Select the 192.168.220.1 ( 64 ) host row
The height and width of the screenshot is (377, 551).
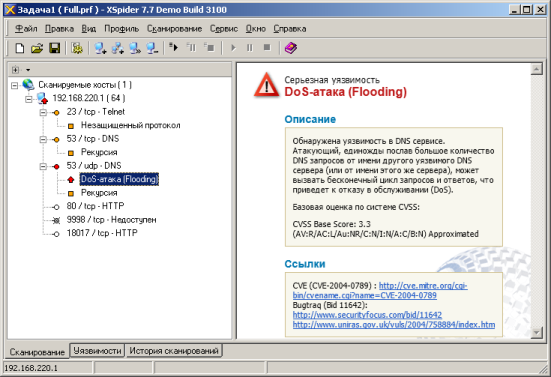89,98
